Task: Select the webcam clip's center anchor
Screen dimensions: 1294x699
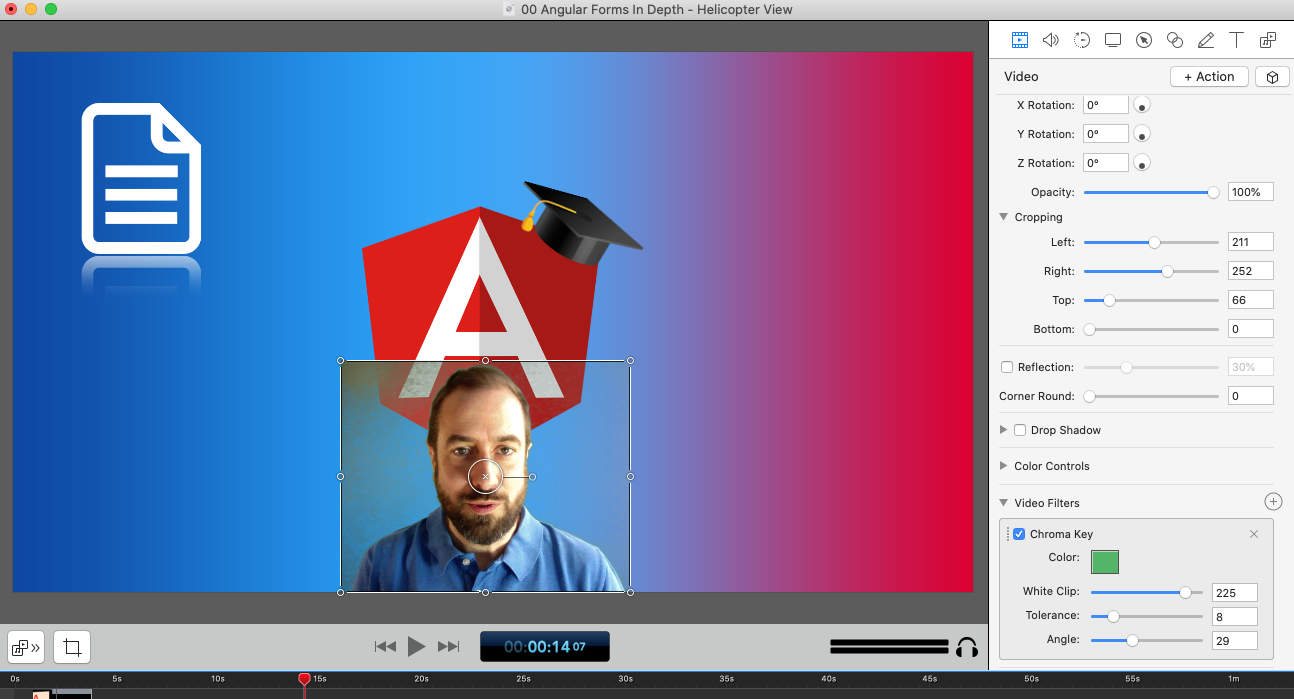Action: tap(485, 477)
